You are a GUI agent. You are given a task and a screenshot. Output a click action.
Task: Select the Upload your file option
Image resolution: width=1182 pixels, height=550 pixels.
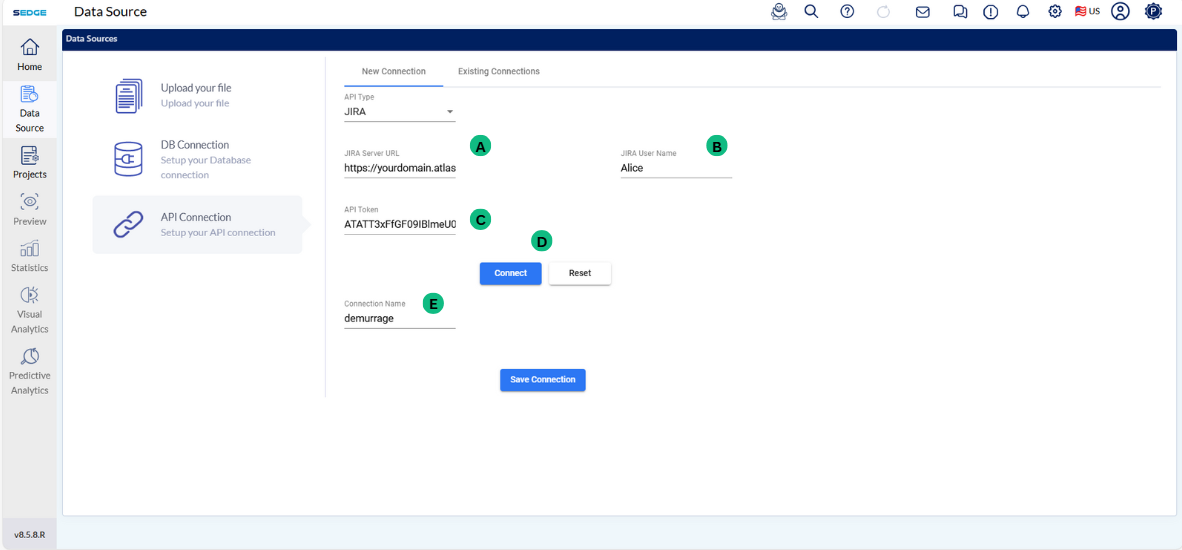click(x=197, y=95)
